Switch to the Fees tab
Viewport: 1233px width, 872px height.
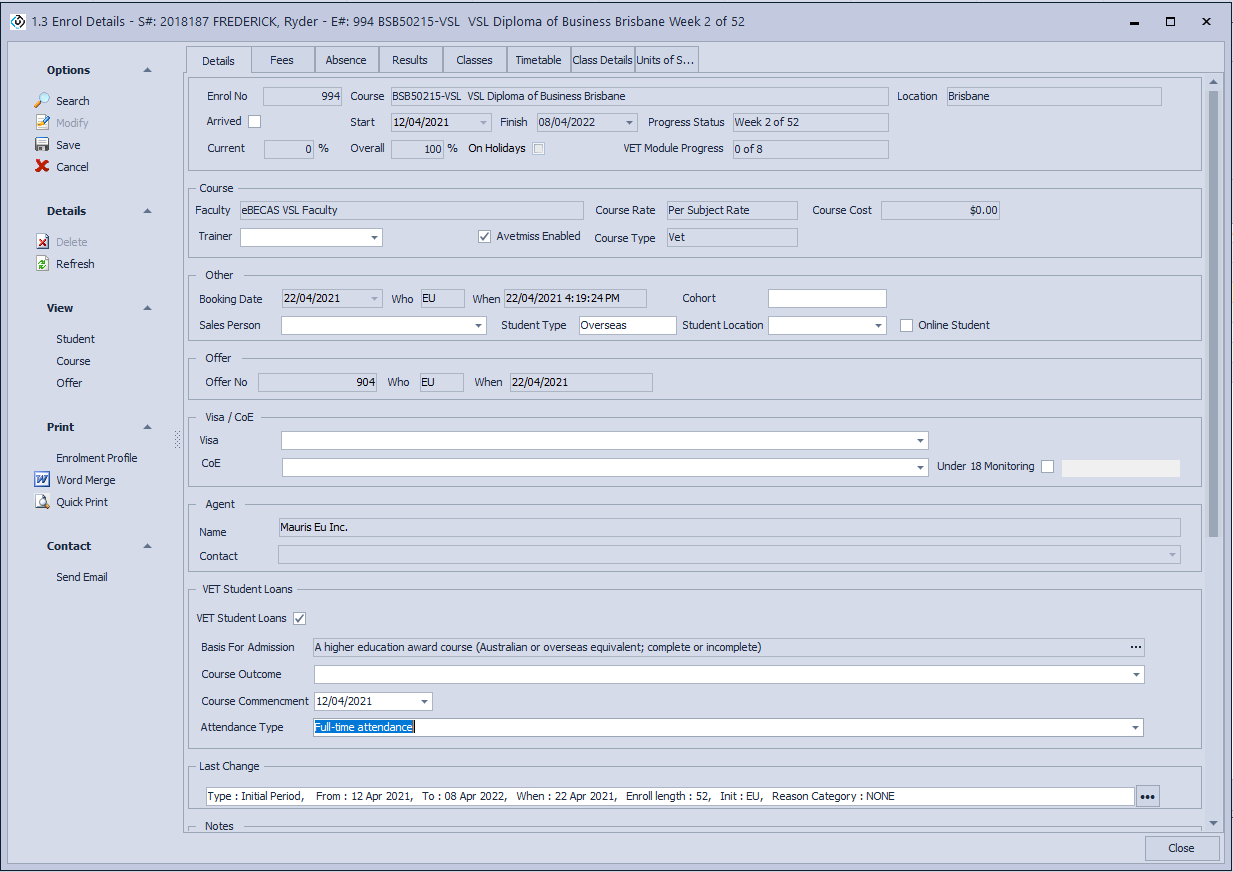click(282, 60)
